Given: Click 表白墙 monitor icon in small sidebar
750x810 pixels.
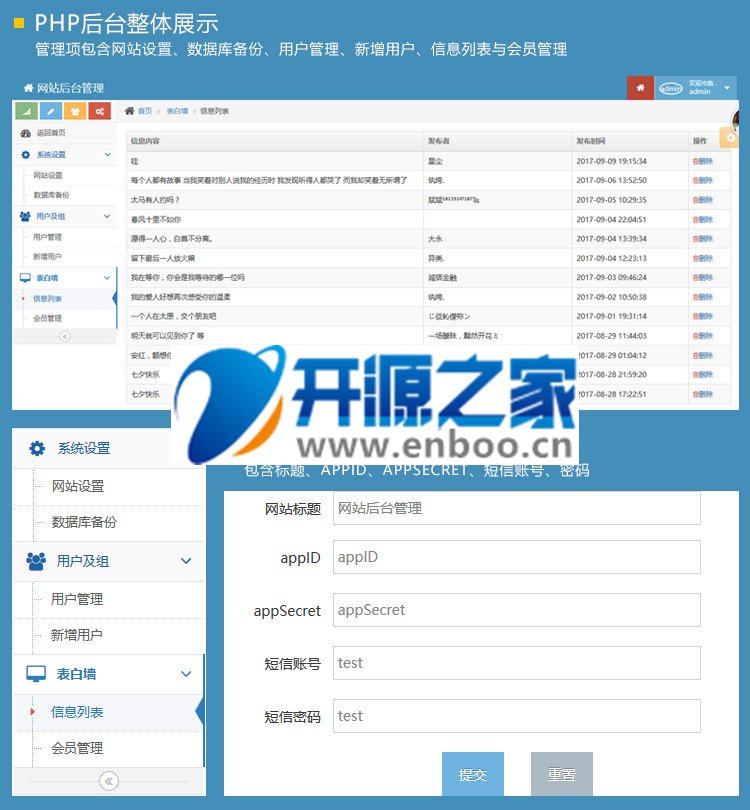Looking at the screenshot, I should (x=25, y=278).
